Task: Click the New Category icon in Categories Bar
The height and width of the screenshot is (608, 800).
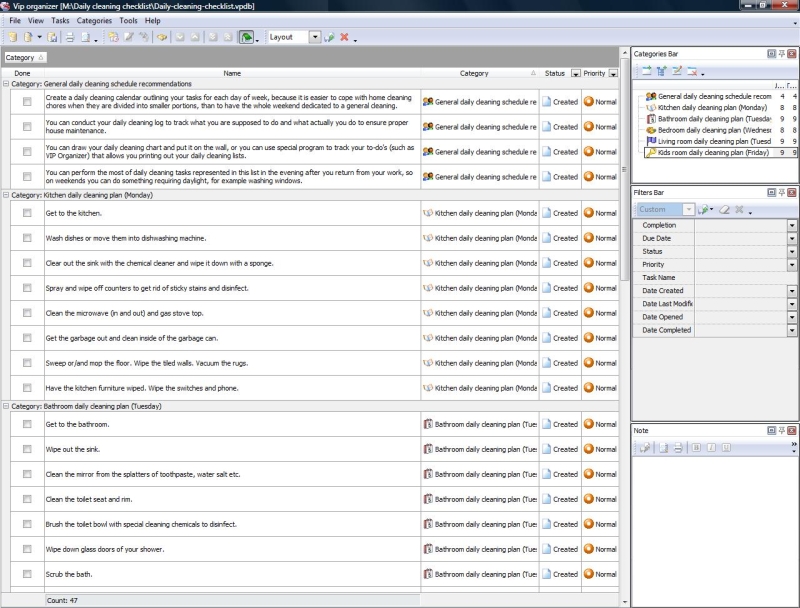Action: 645,71
